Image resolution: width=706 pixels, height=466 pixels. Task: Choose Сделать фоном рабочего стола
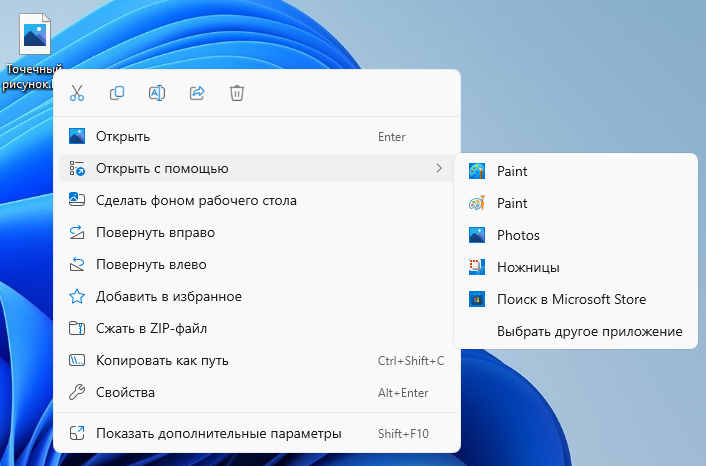coord(196,200)
